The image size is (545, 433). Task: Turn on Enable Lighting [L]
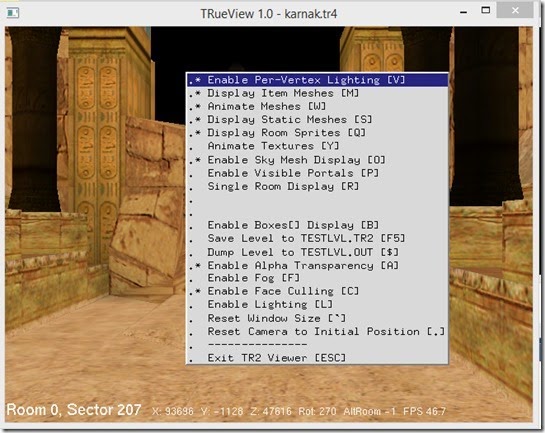[317, 304]
